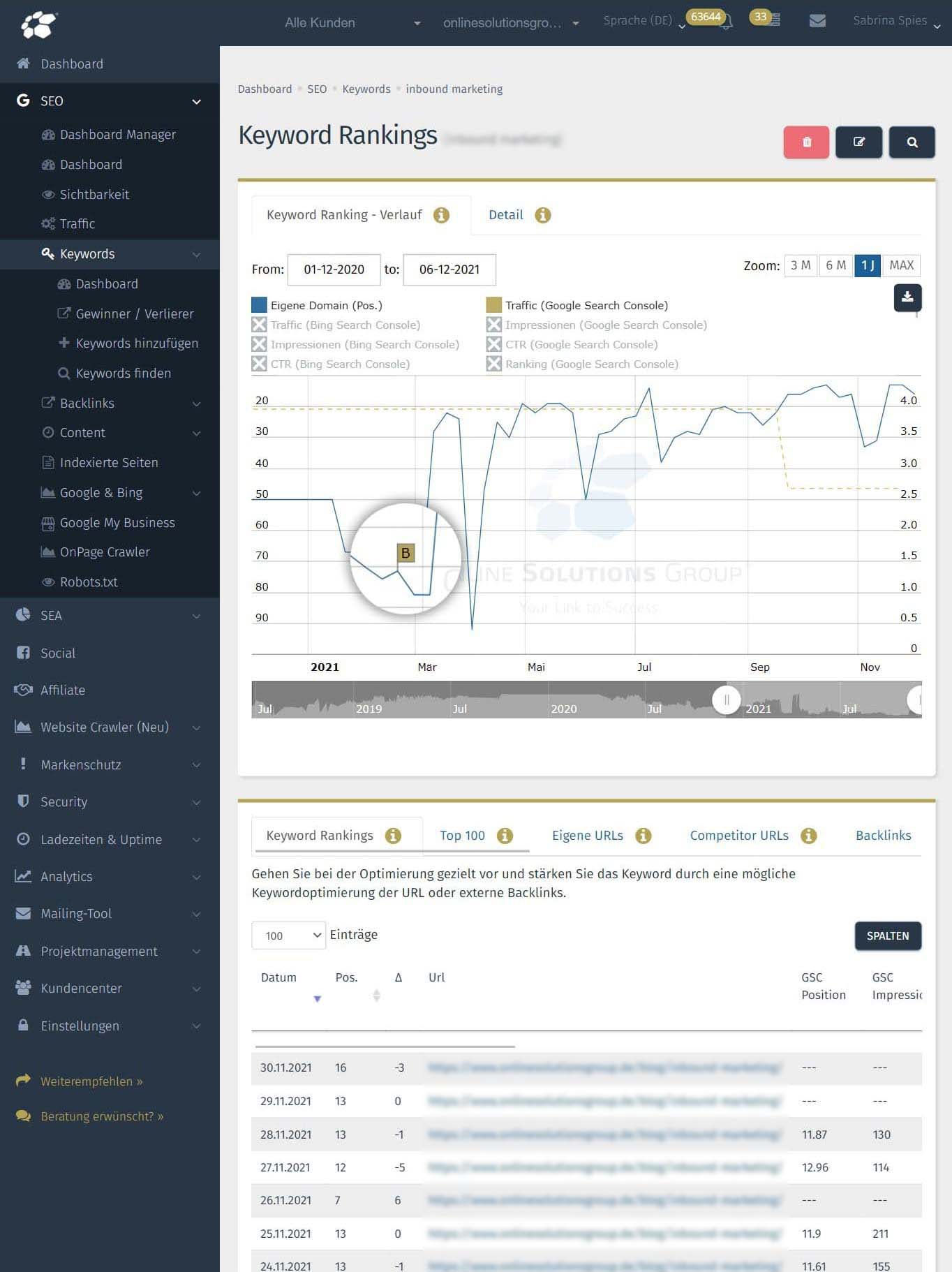The image size is (952, 1272).
Task: Click the company logo in top left
Action: point(39,24)
